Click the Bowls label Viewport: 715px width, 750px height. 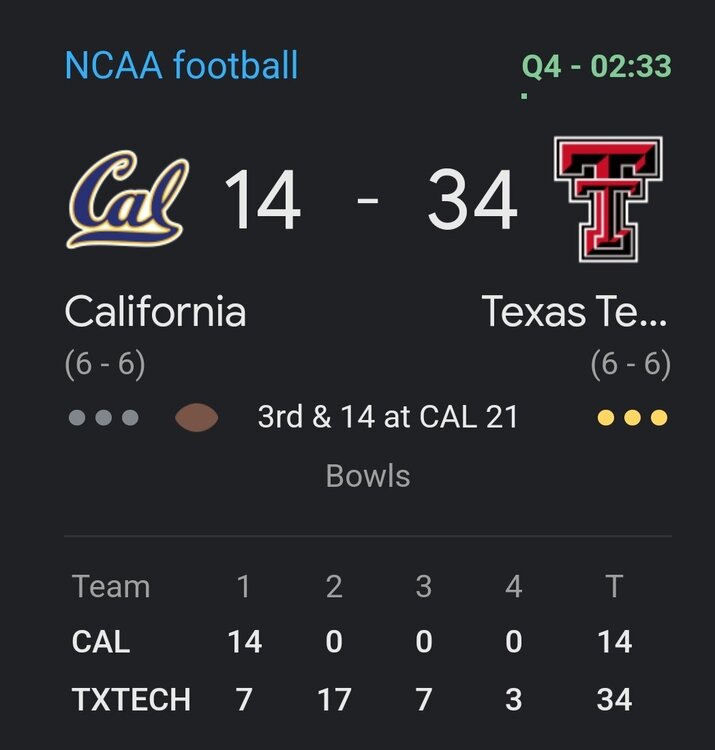[368, 475]
